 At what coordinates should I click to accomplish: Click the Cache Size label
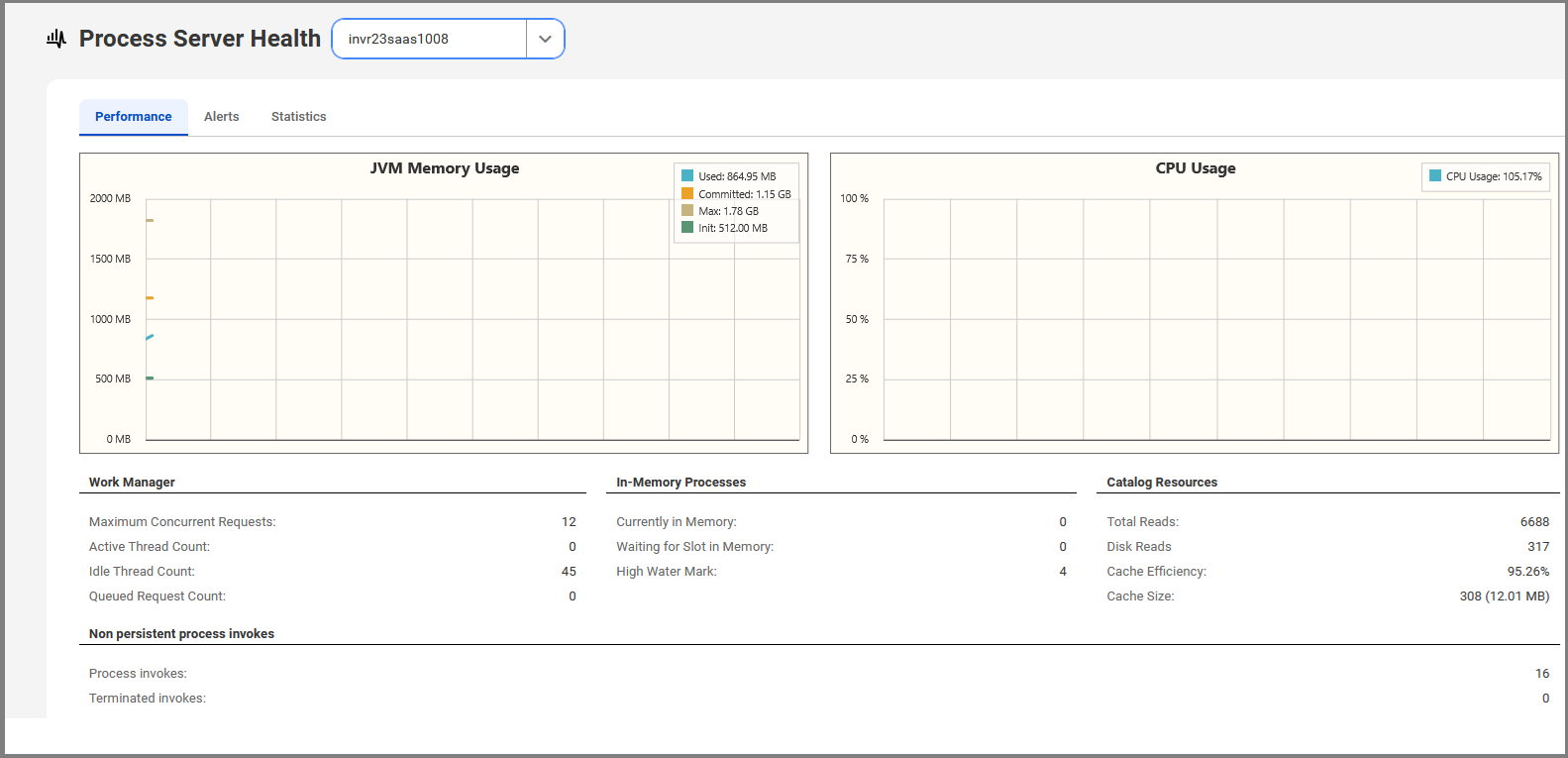1140,596
